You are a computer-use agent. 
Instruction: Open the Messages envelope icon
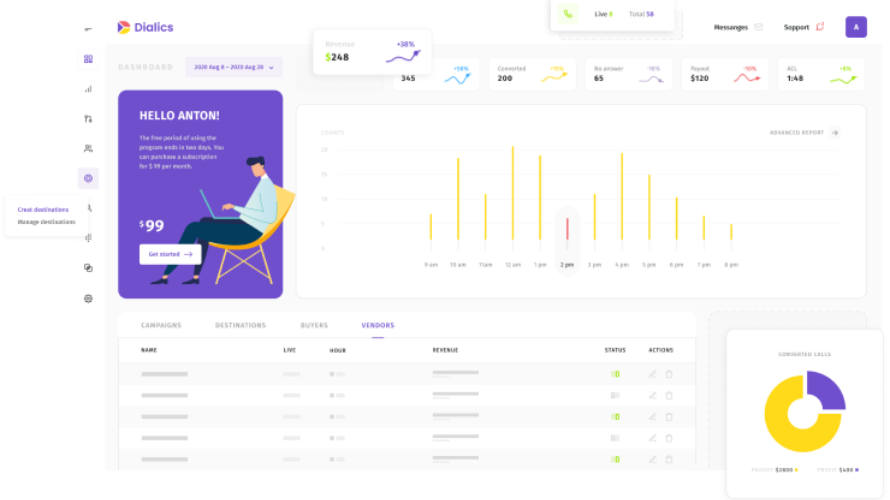click(x=759, y=27)
